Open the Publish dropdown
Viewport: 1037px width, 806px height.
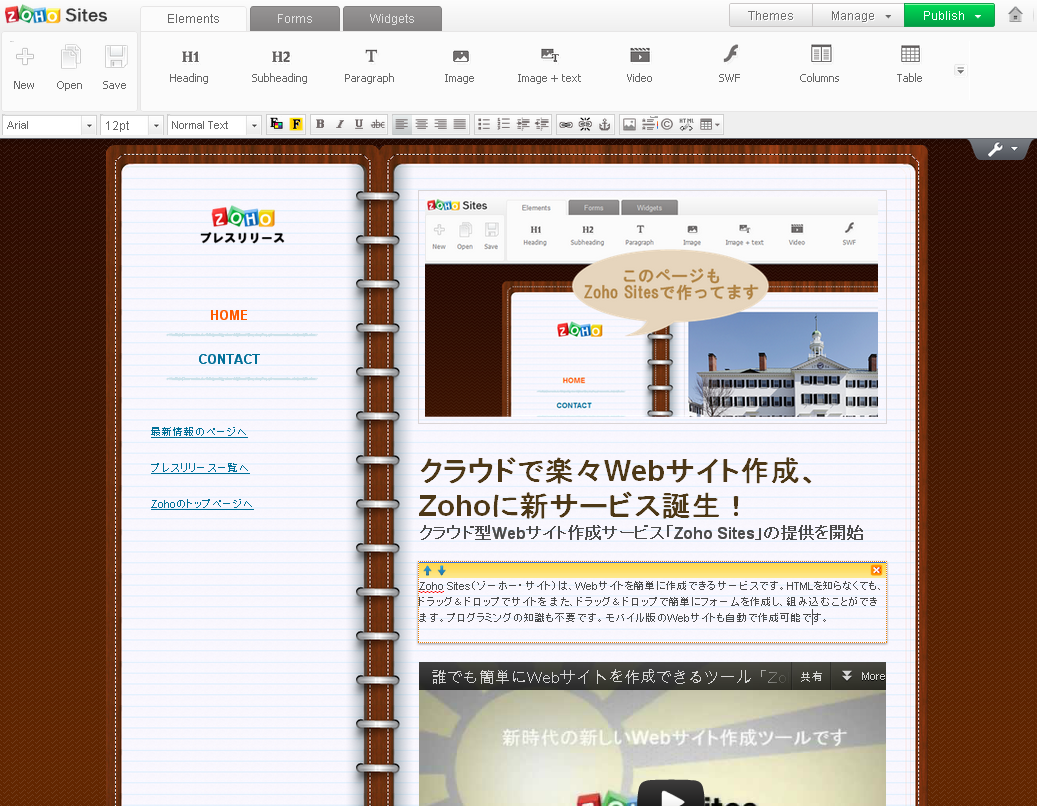coord(949,15)
